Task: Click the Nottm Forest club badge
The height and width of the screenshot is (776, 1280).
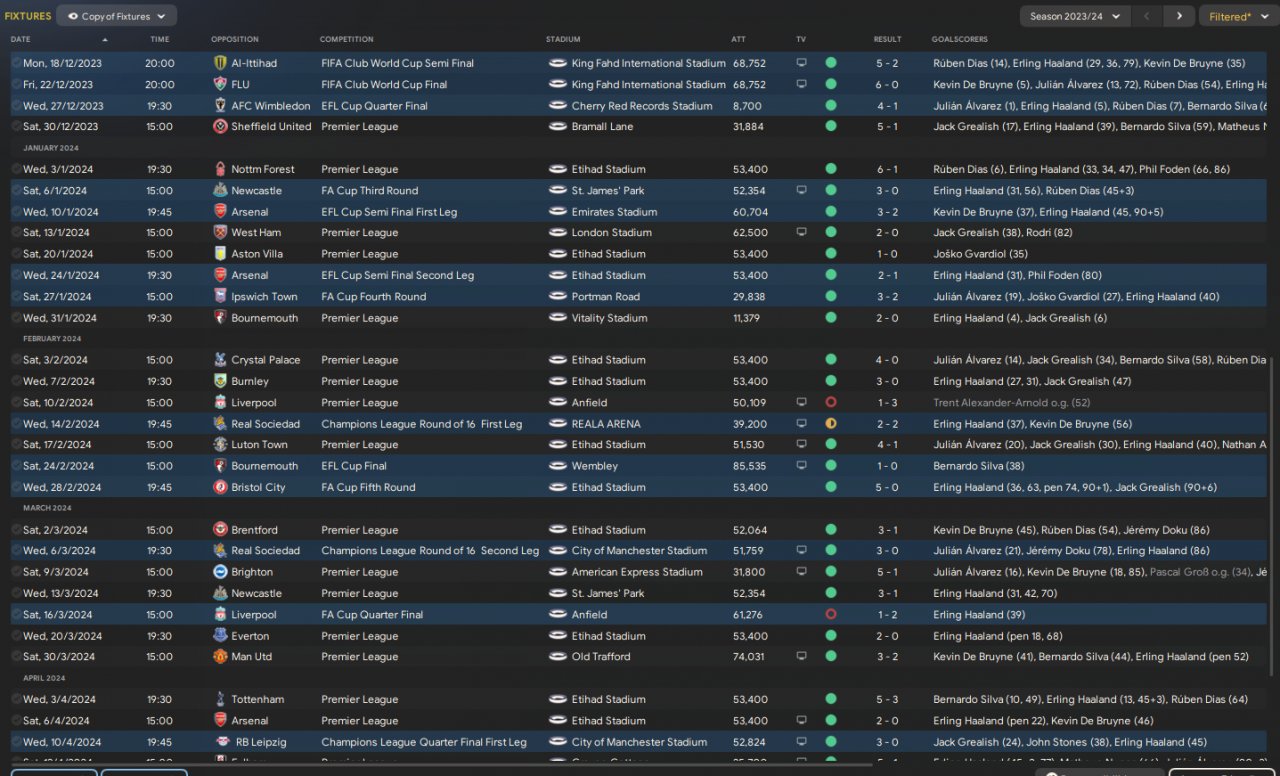Action: pyautogui.click(x=220, y=170)
